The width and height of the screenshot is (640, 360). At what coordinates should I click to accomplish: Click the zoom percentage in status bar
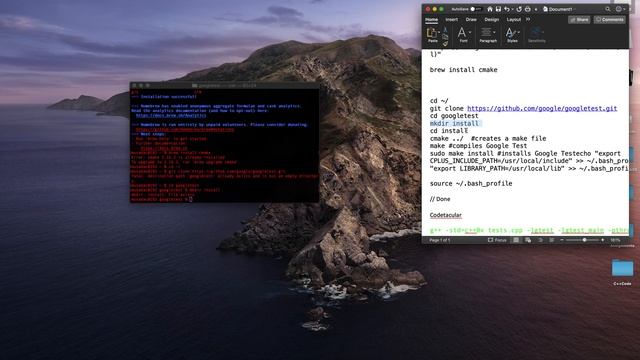click(615, 240)
